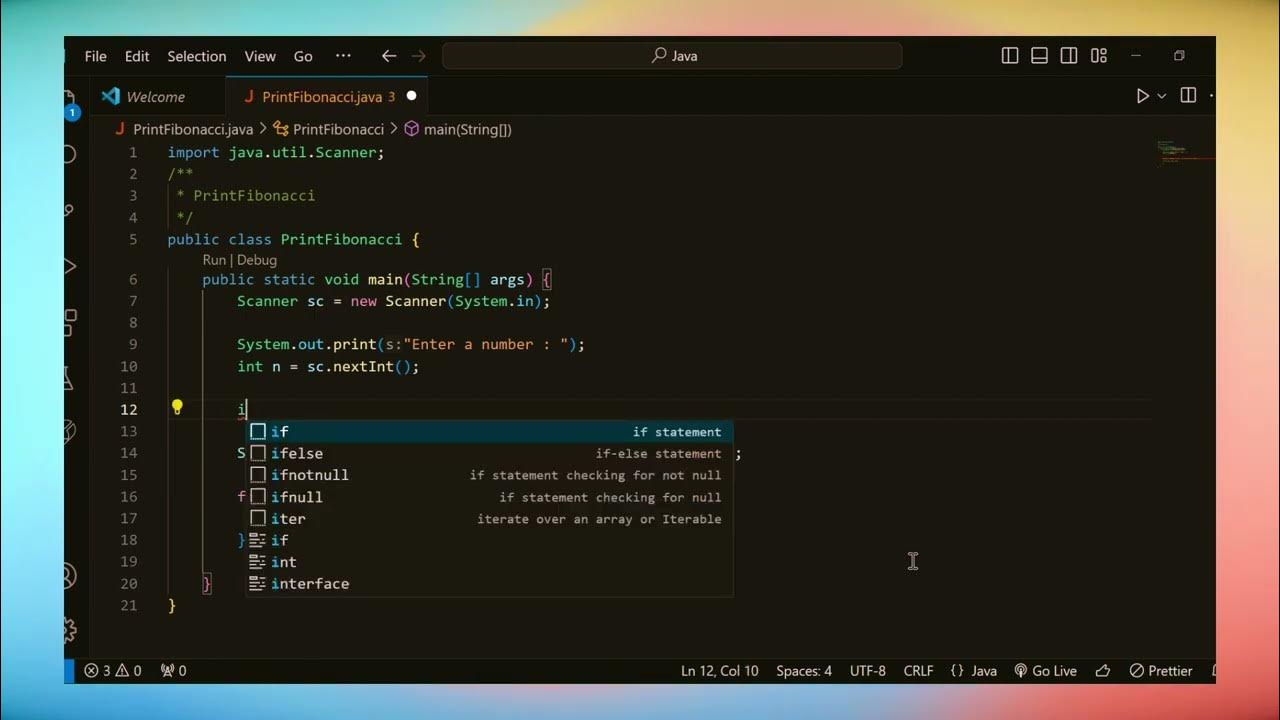Expand the overflow menu with three dots

[343, 56]
